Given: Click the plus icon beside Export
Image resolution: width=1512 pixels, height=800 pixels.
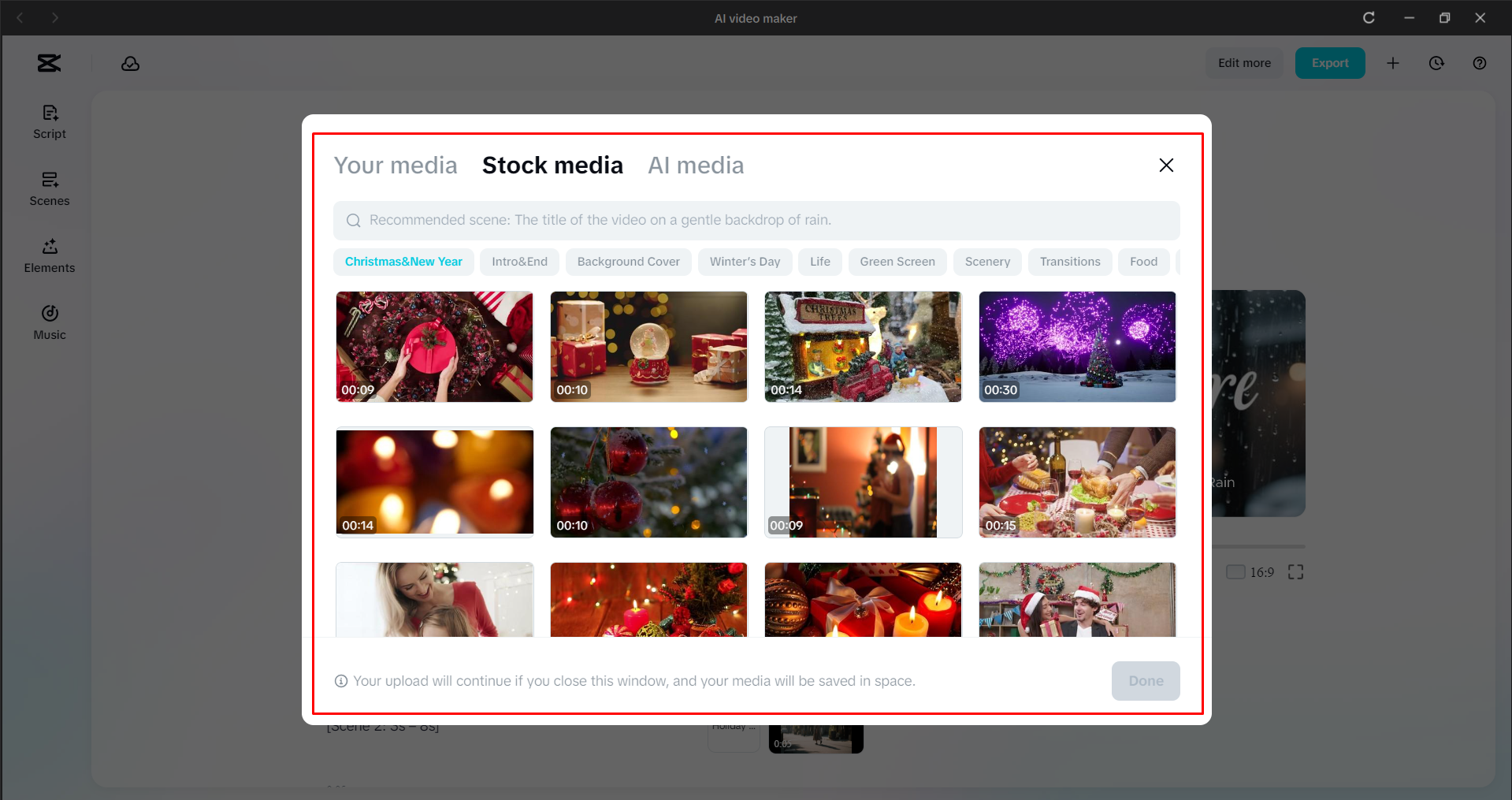Looking at the screenshot, I should point(1393,63).
